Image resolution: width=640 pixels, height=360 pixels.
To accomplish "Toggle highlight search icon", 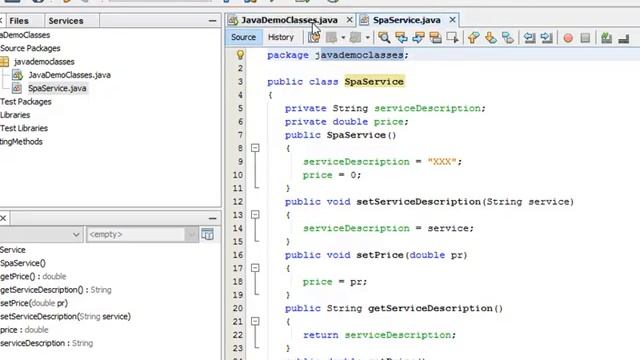I will [x=436, y=38].
